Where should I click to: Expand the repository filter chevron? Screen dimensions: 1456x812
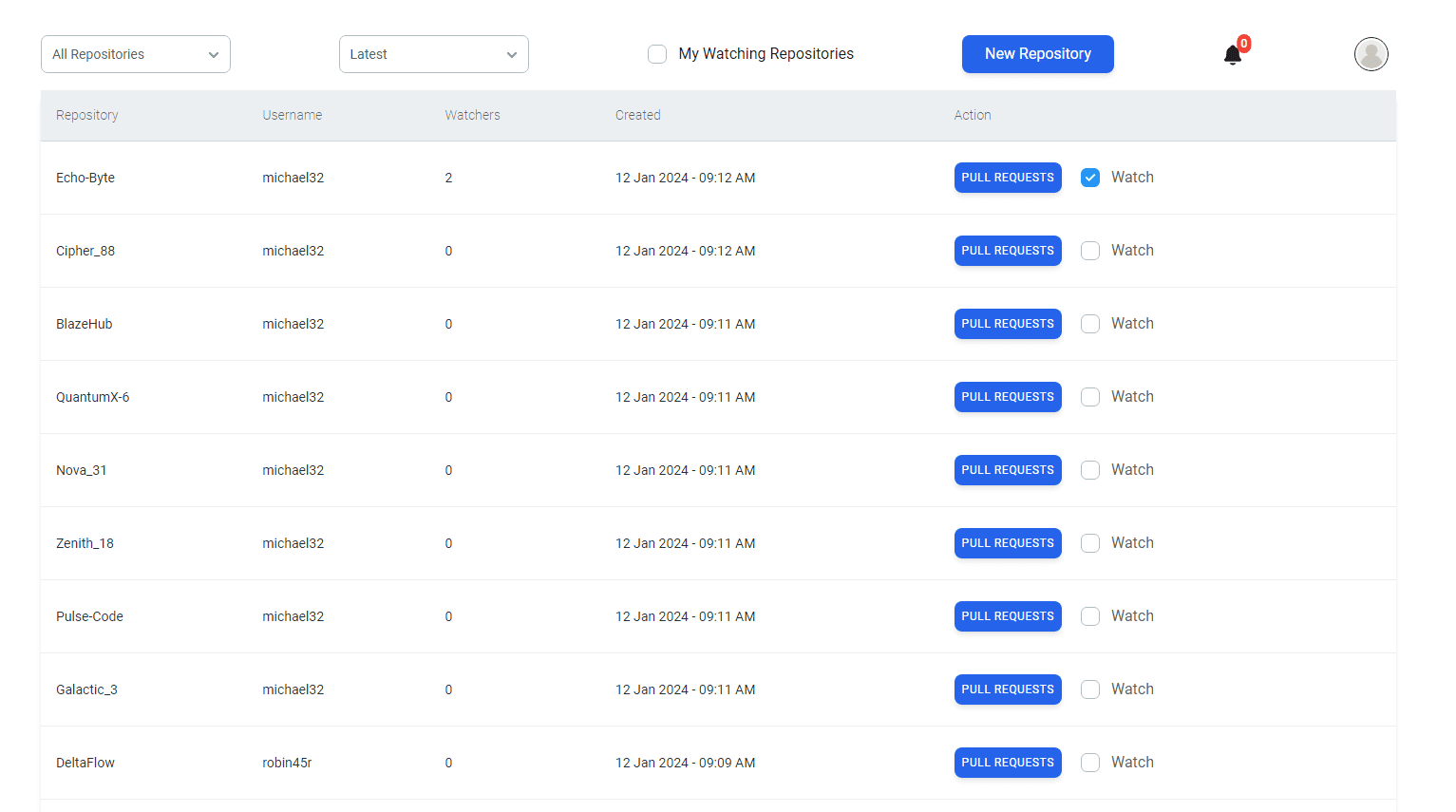point(214,54)
